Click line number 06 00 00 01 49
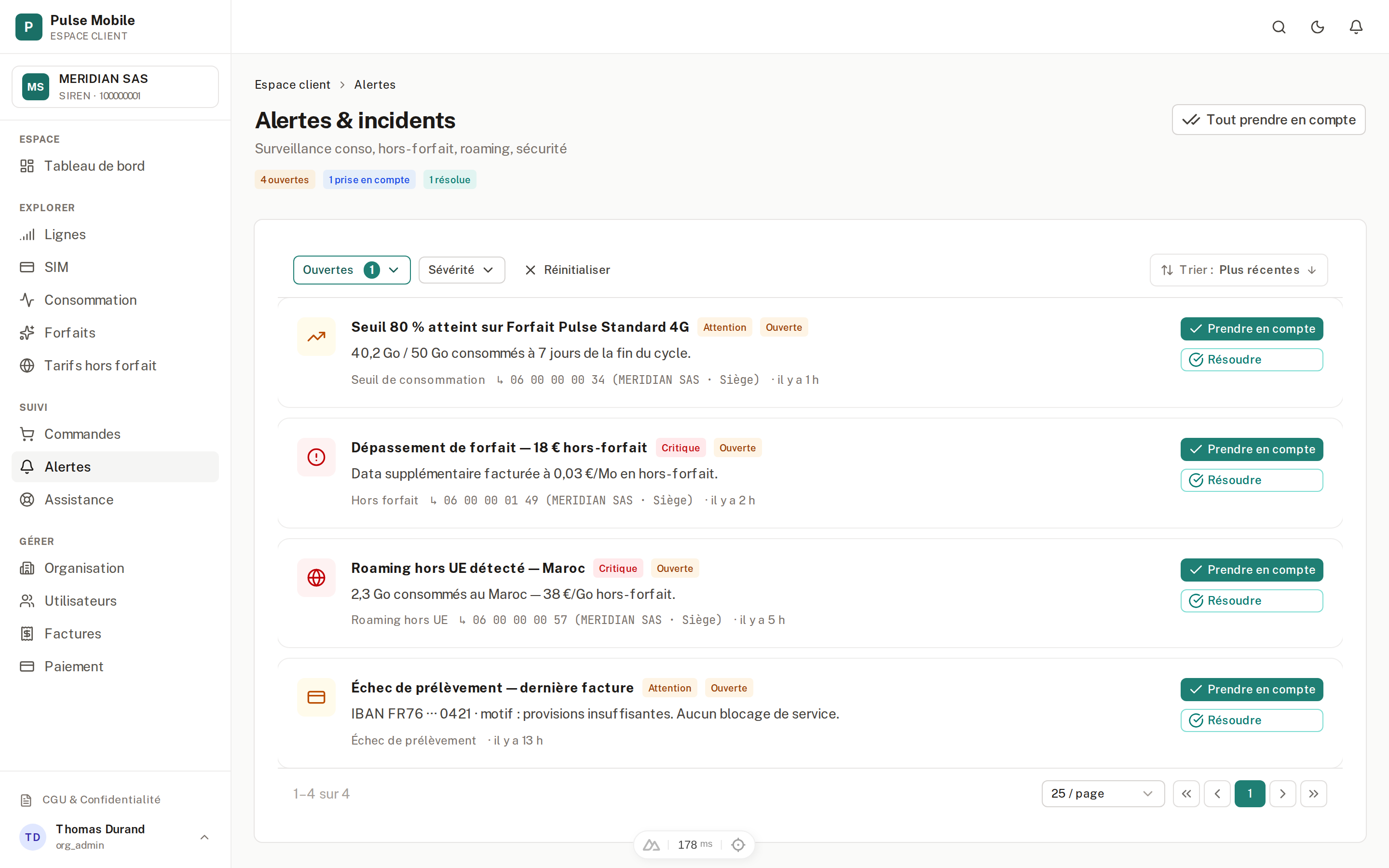 [491, 501]
